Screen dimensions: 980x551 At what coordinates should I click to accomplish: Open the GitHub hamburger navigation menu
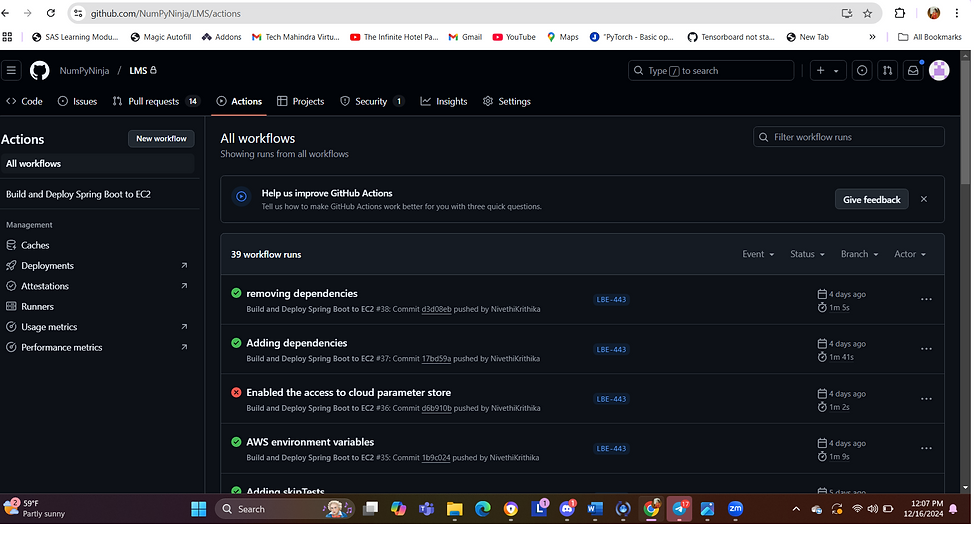(11, 71)
